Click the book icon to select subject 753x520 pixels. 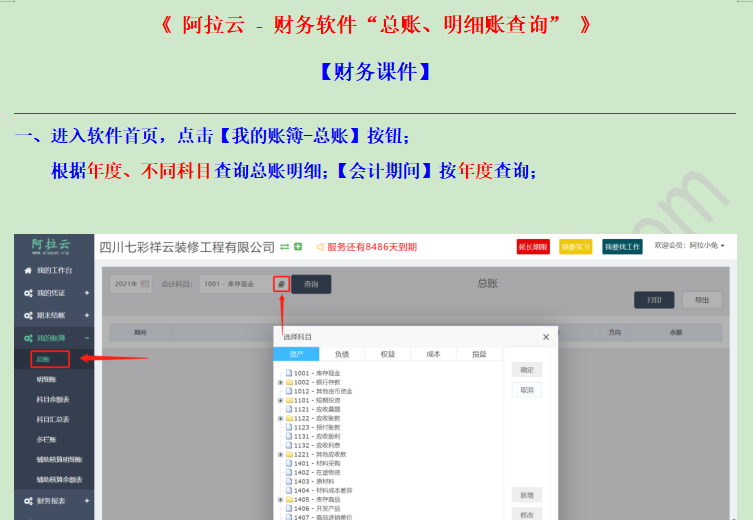tap(281, 284)
